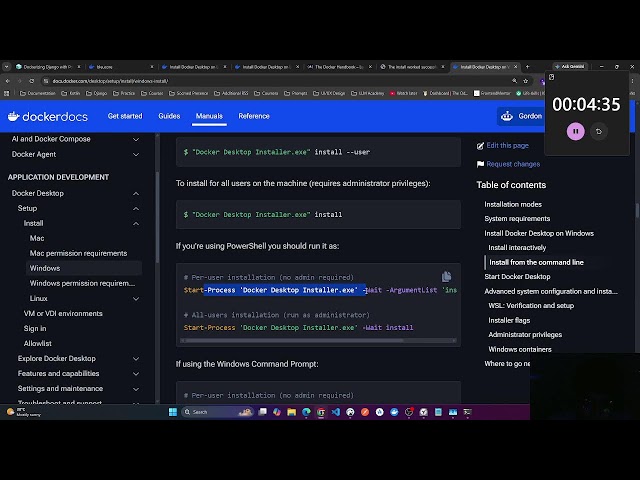The image size is (640, 480).
Task: Expand Features and capabilities section
Action: coord(136,374)
